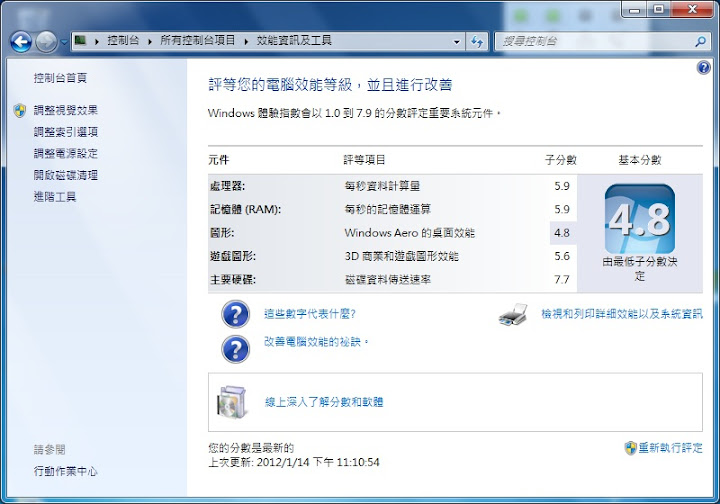Click the shield icon beside 調整視覺效果
The height and width of the screenshot is (504, 720).
(x=20, y=111)
